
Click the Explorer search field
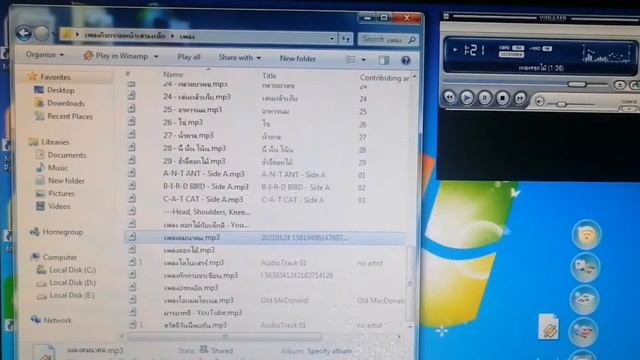click(388, 40)
